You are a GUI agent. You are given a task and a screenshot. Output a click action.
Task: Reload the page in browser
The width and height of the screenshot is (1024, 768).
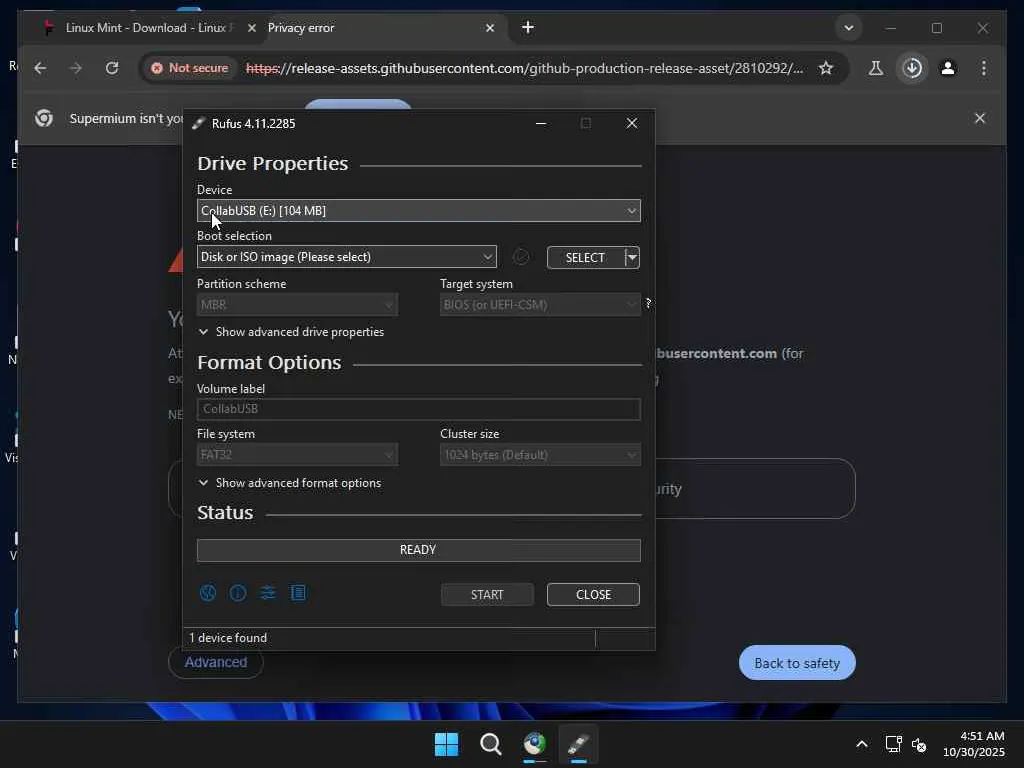pos(112,68)
